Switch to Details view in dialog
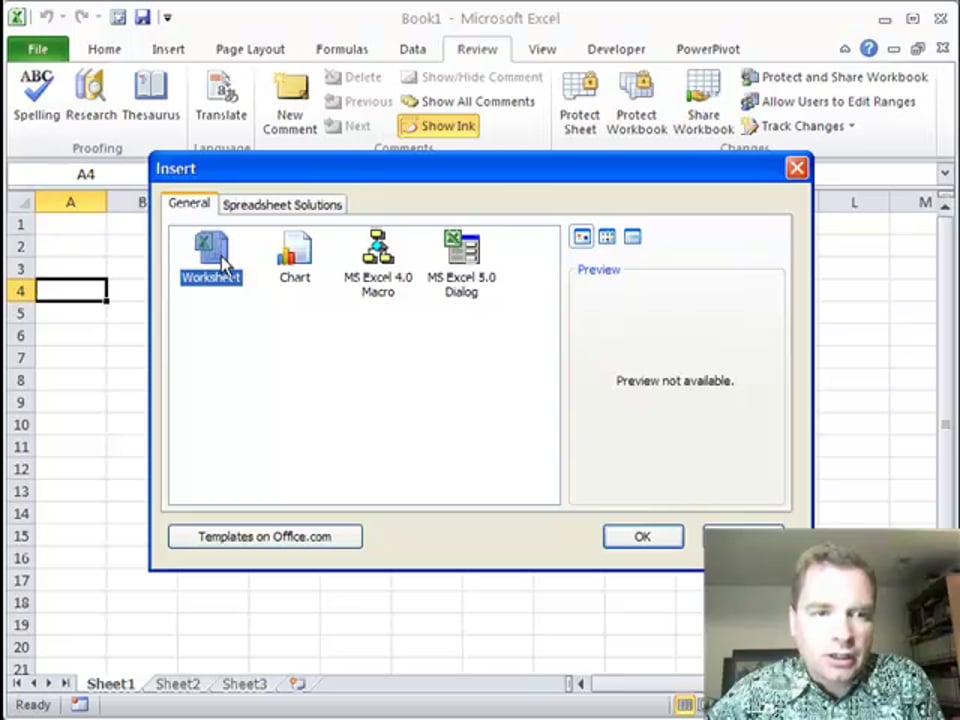This screenshot has width=960, height=720. (x=632, y=236)
